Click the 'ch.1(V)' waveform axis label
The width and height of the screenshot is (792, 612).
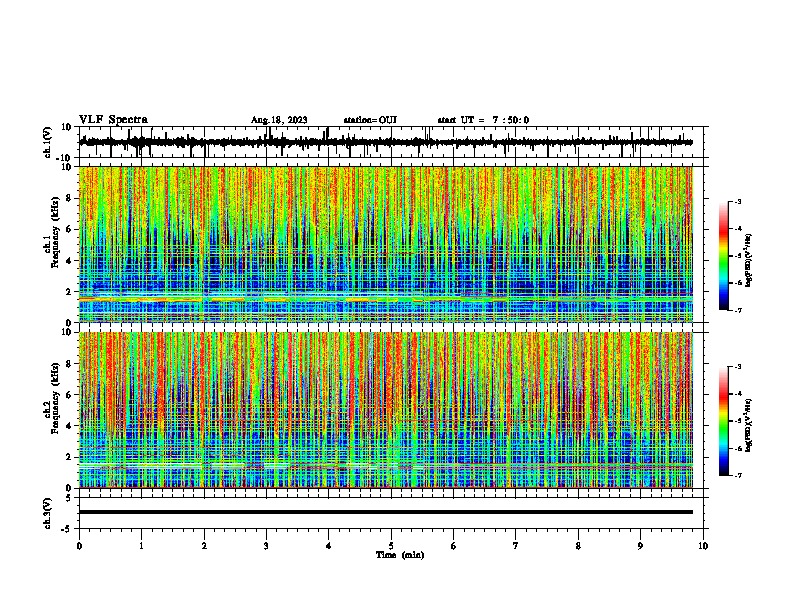coord(47,142)
